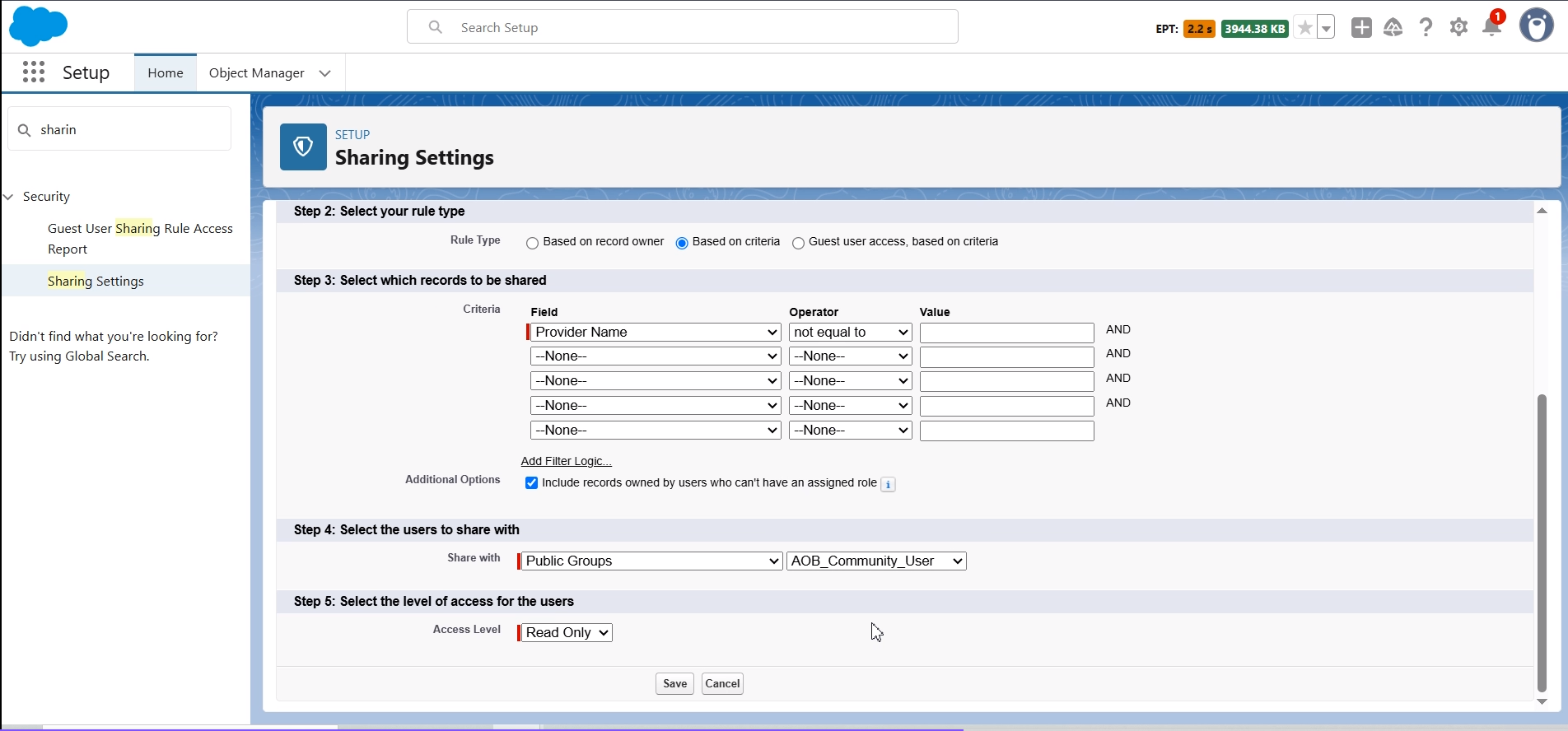Open the AOB_Community_User group dropdown
Viewport: 1568px width, 731px height.
(x=876, y=561)
